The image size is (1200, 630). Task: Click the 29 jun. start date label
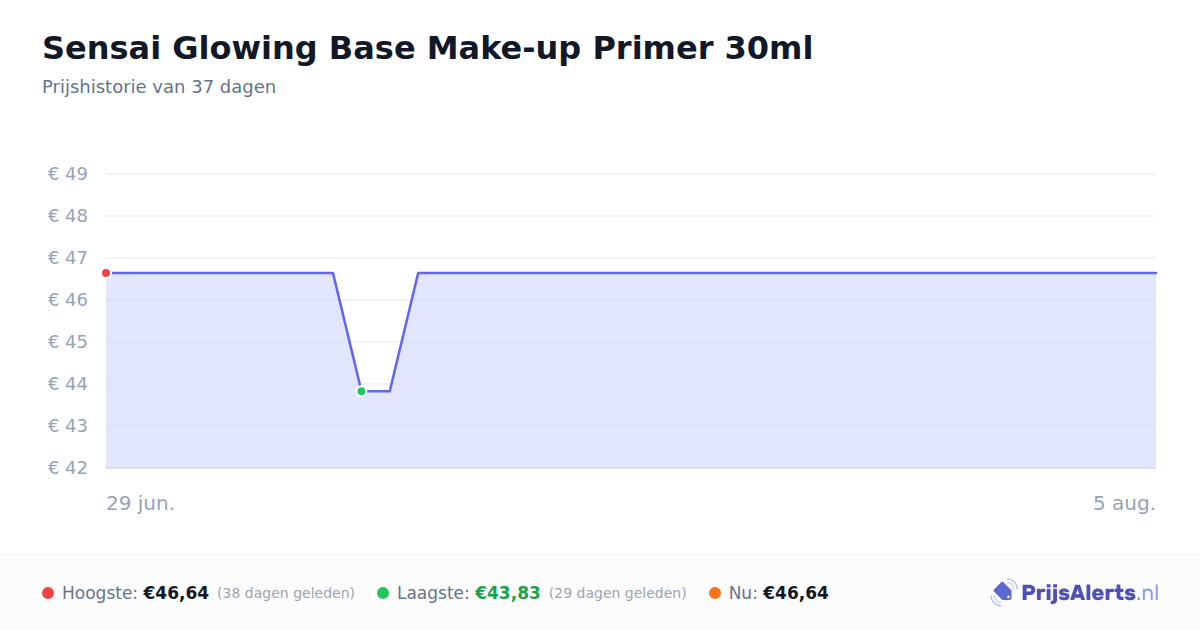[x=141, y=503]
